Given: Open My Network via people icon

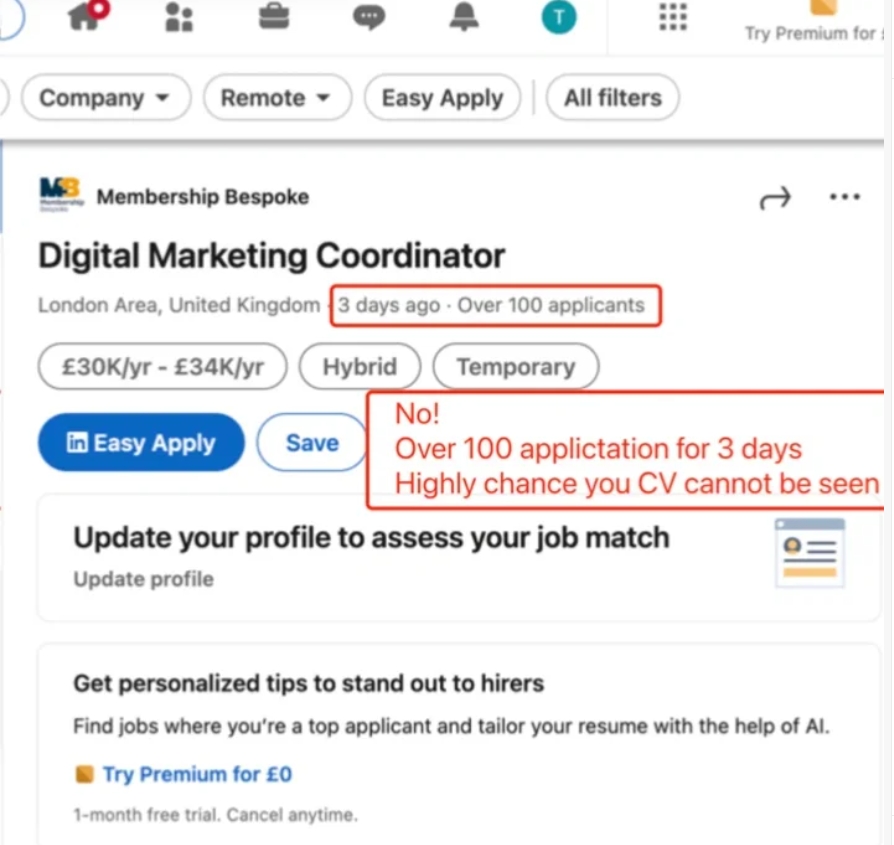Looking at the screenshot, I should point(178,16).
